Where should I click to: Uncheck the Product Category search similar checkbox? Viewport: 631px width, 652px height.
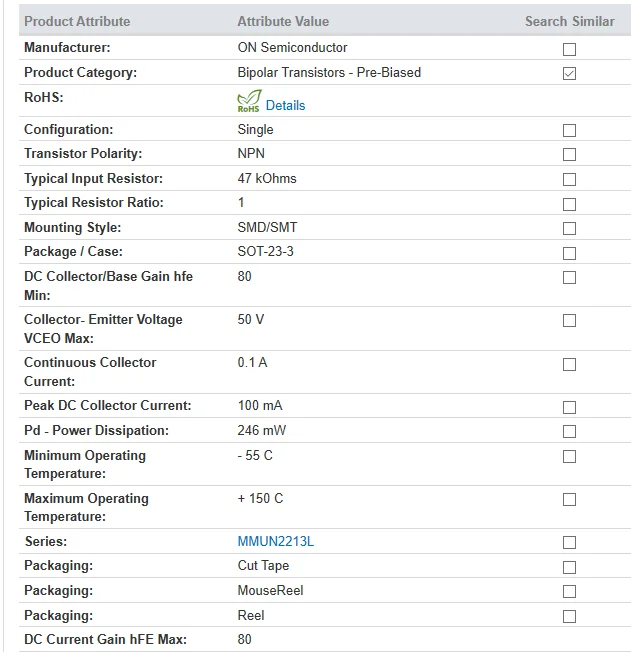tap(569, 73)
